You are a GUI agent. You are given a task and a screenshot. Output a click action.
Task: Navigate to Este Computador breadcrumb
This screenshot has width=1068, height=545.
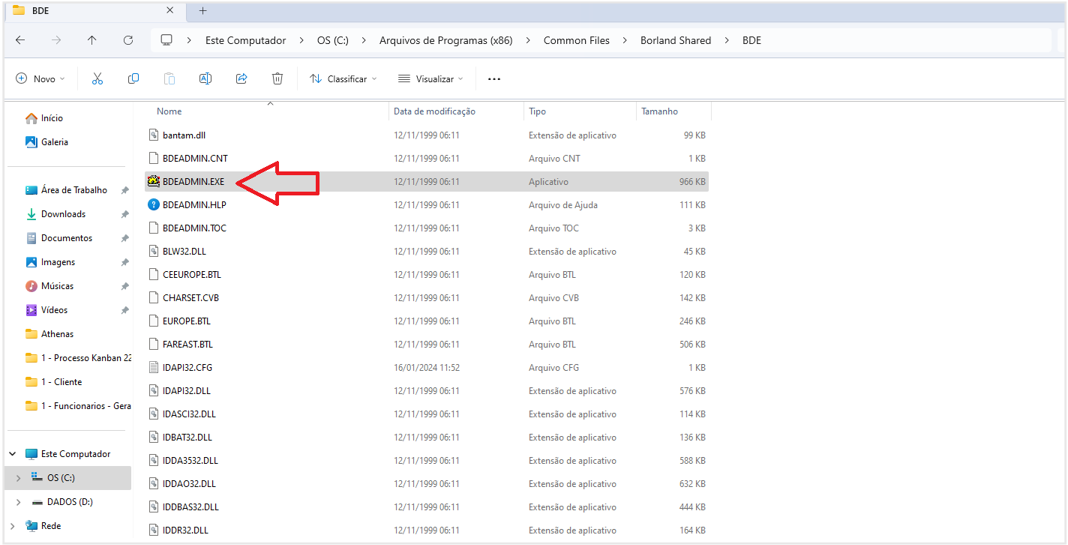245,40
